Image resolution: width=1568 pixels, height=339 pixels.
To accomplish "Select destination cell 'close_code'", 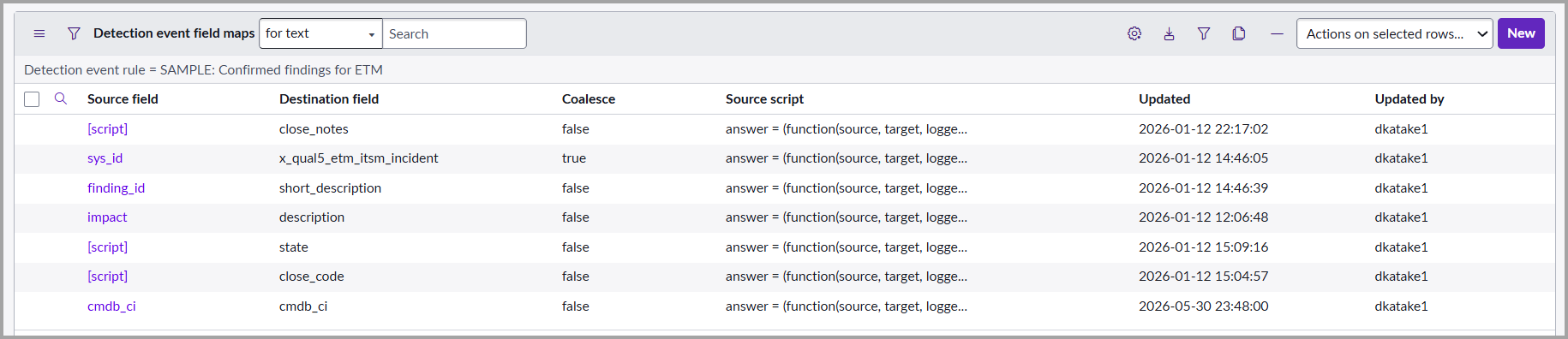I will point(311,277).
